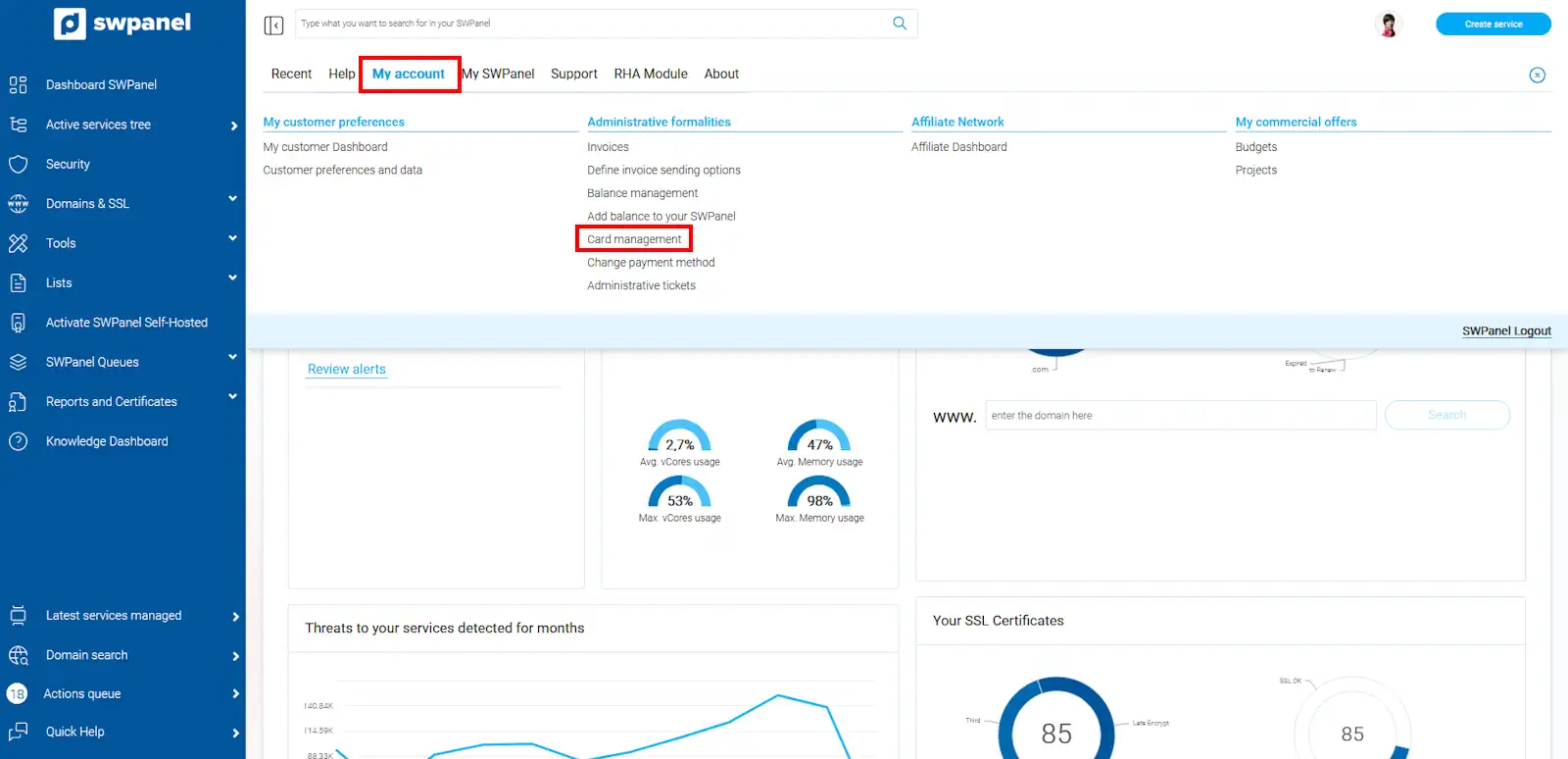Open Balance management
Viewport: 1568px width, 759px height.
[642, 193]
